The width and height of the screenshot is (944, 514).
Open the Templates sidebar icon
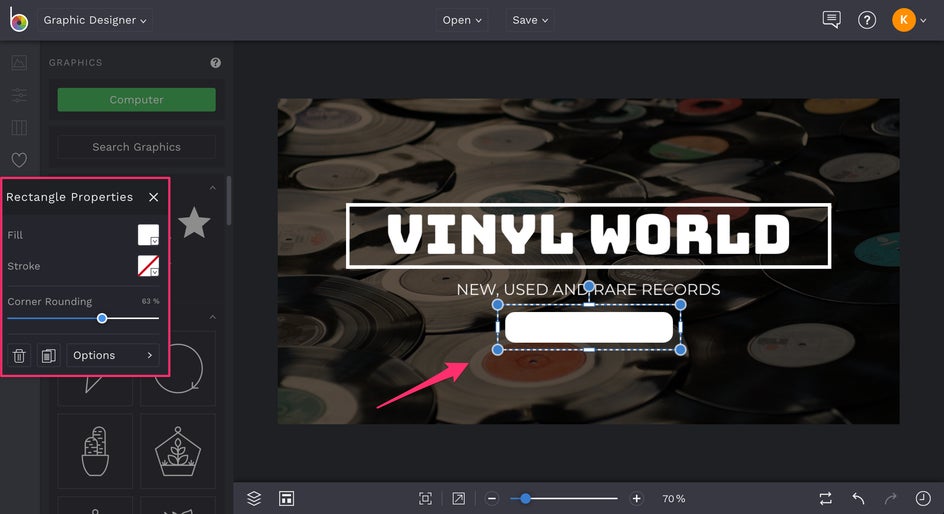click(19, 128)
